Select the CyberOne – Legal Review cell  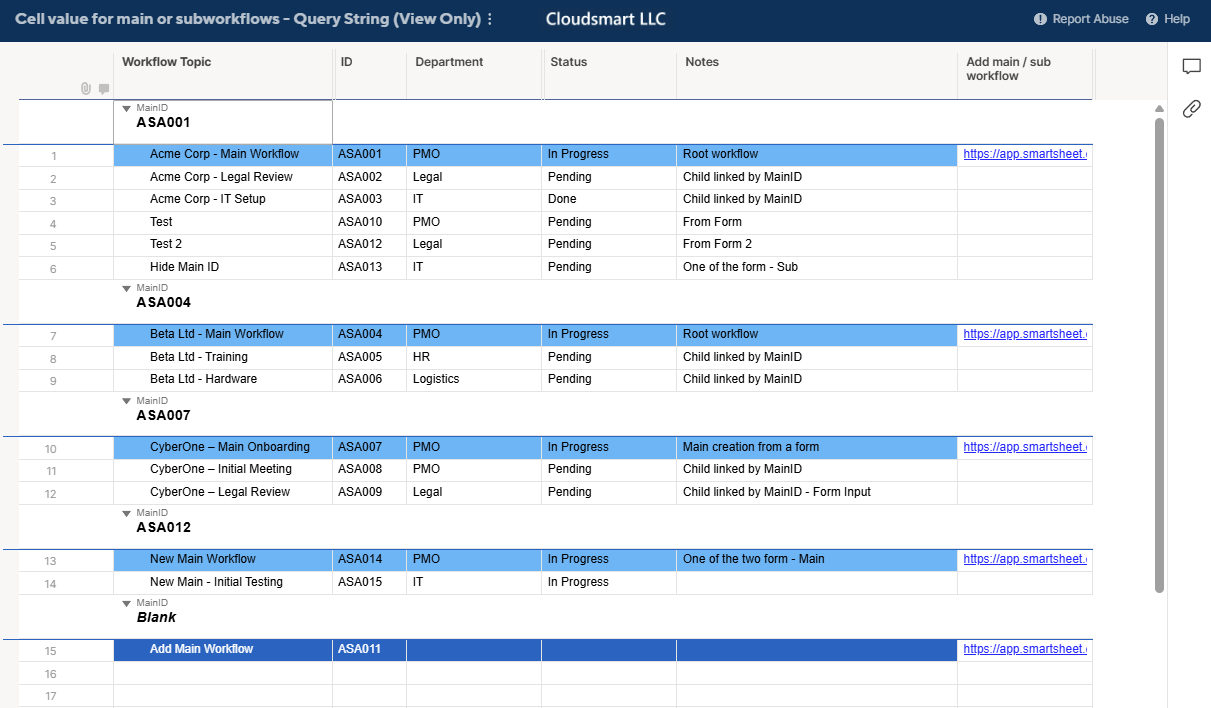point(223,492)
